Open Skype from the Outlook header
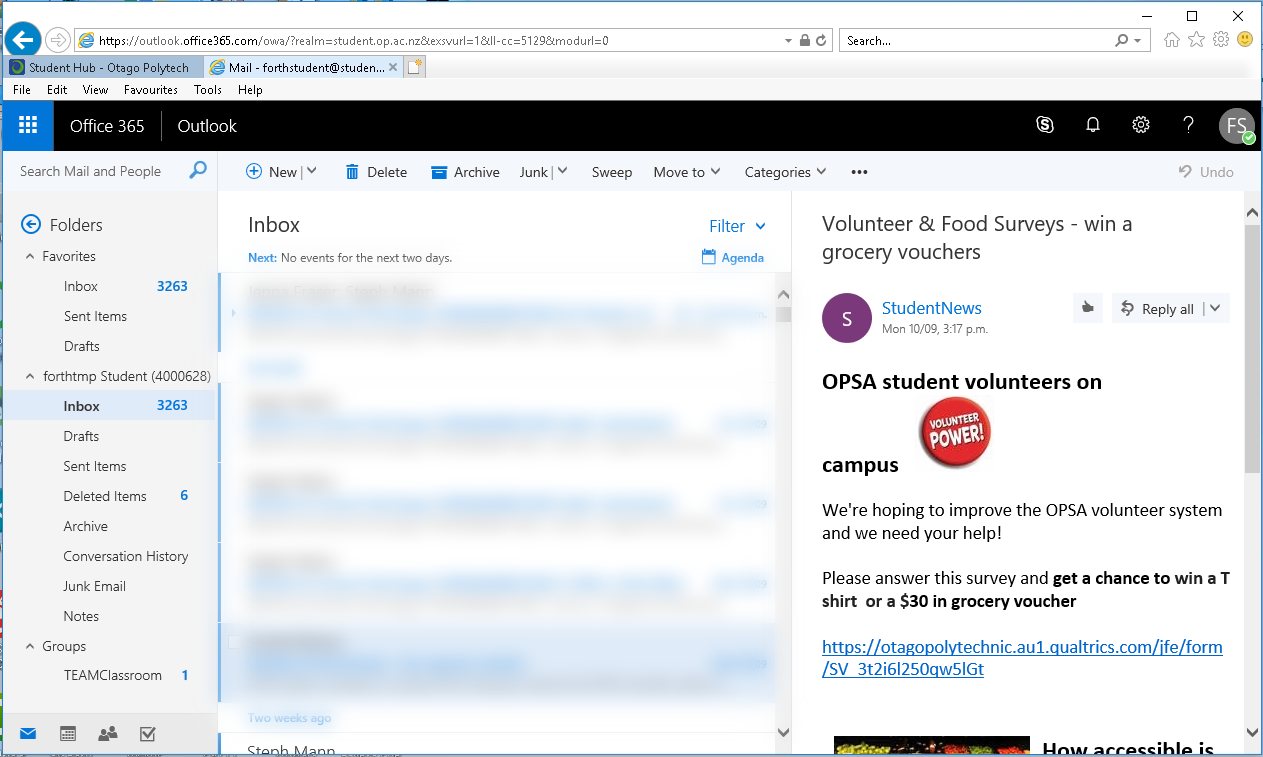This screenshot has height=757, width=1263. (x=1045, y=125)
